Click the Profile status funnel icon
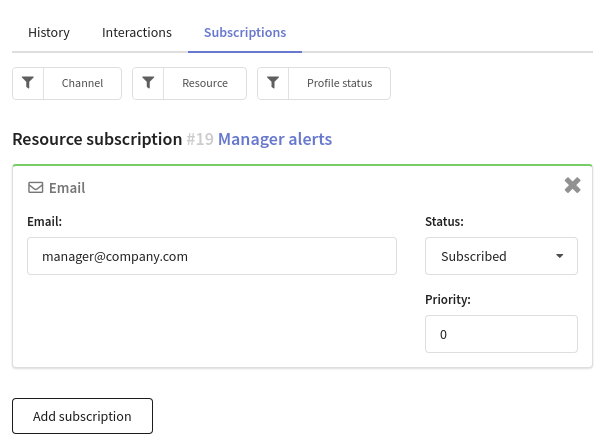 point(273,83)
